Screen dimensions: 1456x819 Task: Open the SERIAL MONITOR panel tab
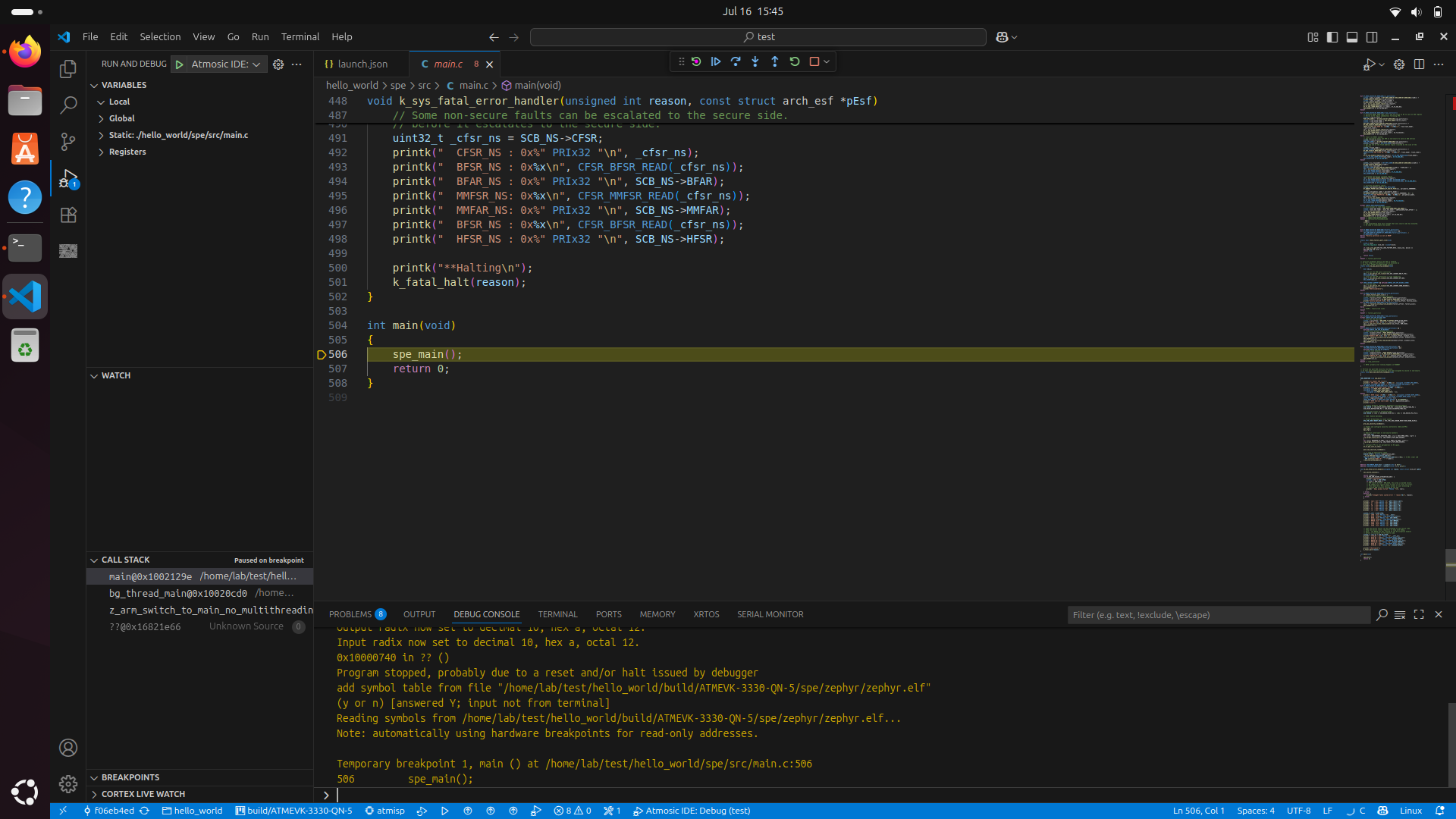coord(770,614)
